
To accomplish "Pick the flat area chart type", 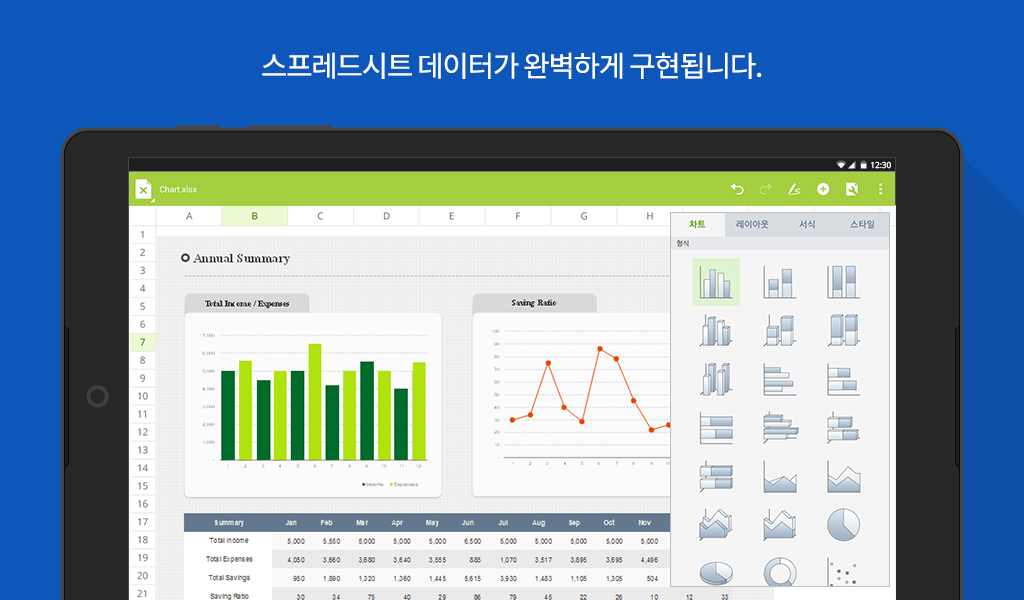I will [x=780, y=476].
